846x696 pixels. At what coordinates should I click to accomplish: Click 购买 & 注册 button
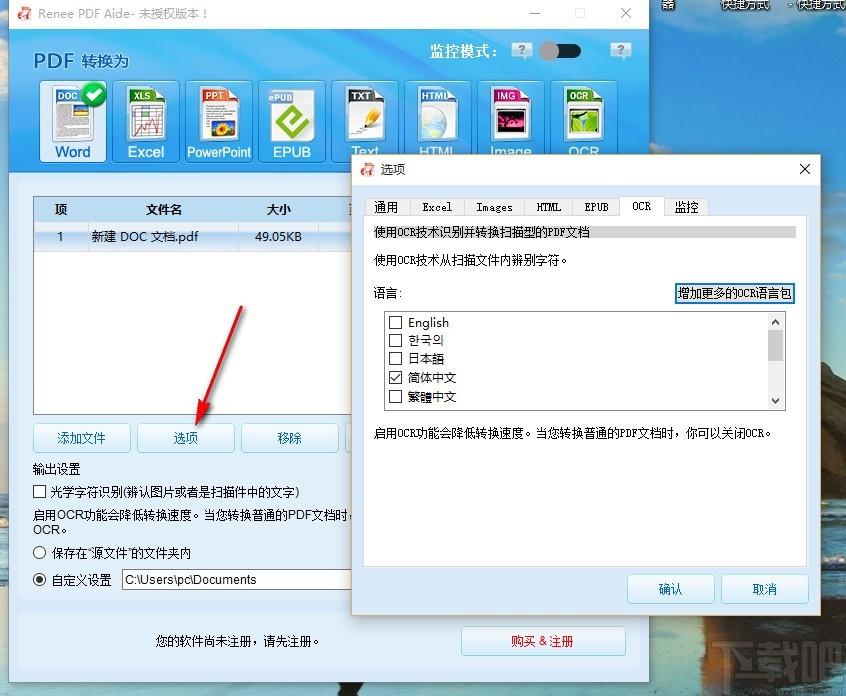(543, 641)
